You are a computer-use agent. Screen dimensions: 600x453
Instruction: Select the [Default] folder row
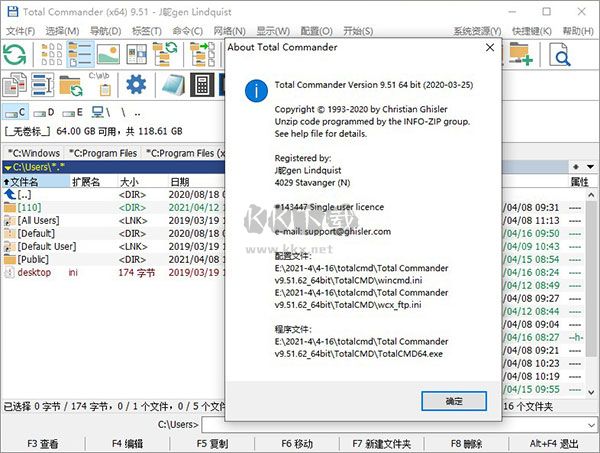point(114,234)
